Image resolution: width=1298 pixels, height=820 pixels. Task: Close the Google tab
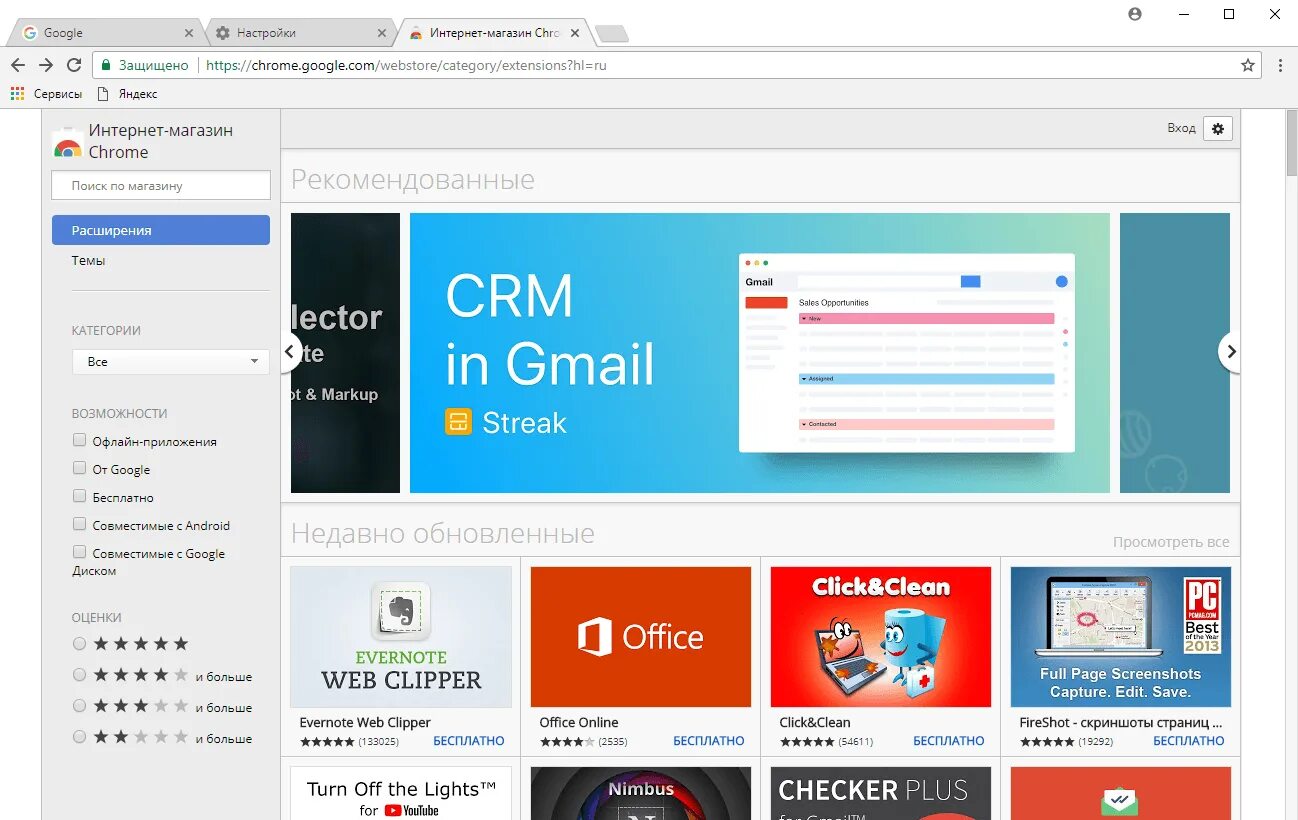pyautogui.click(x=189, y=33)
